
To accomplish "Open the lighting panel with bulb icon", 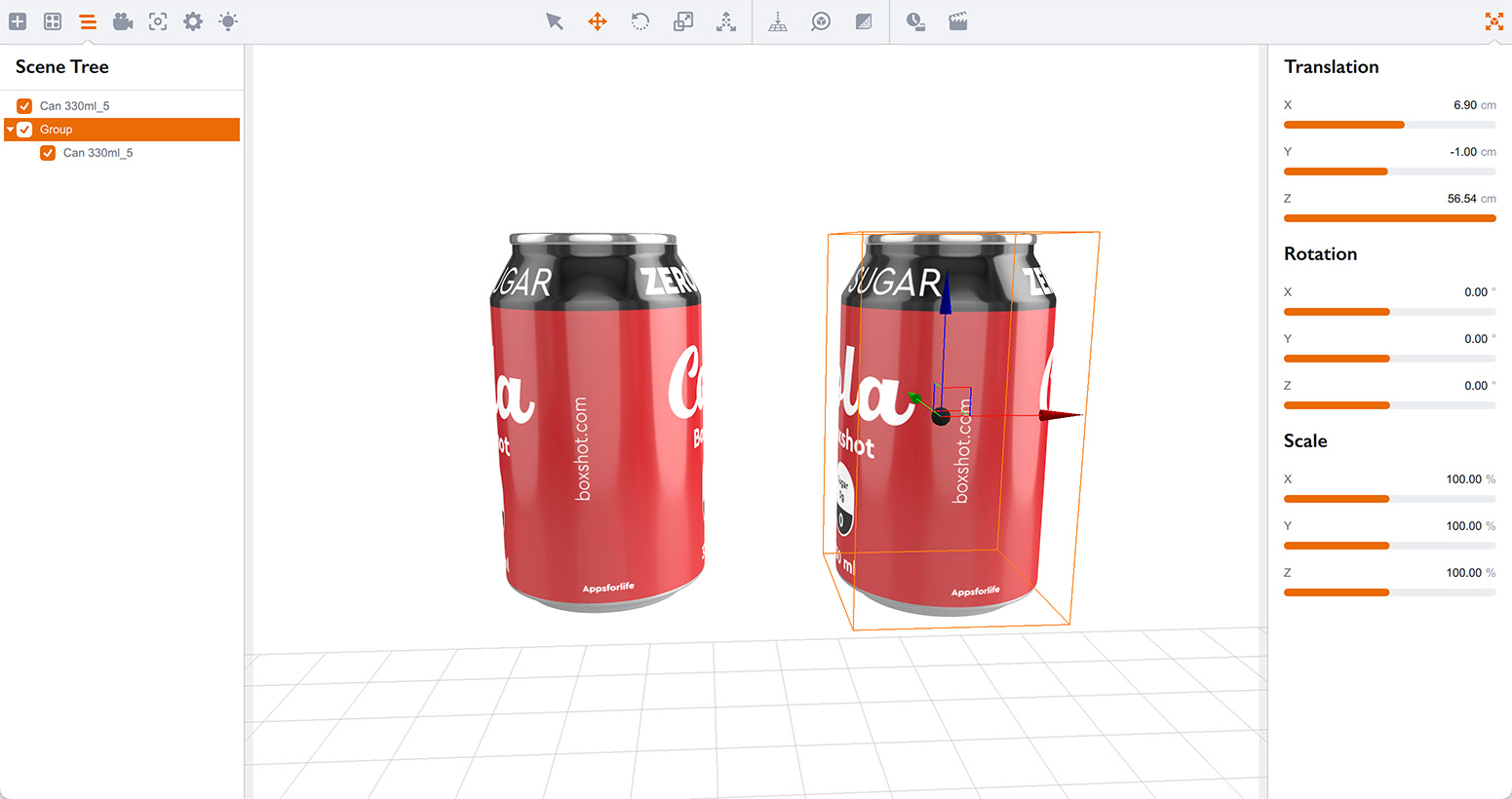I will [x=227, y=20].
